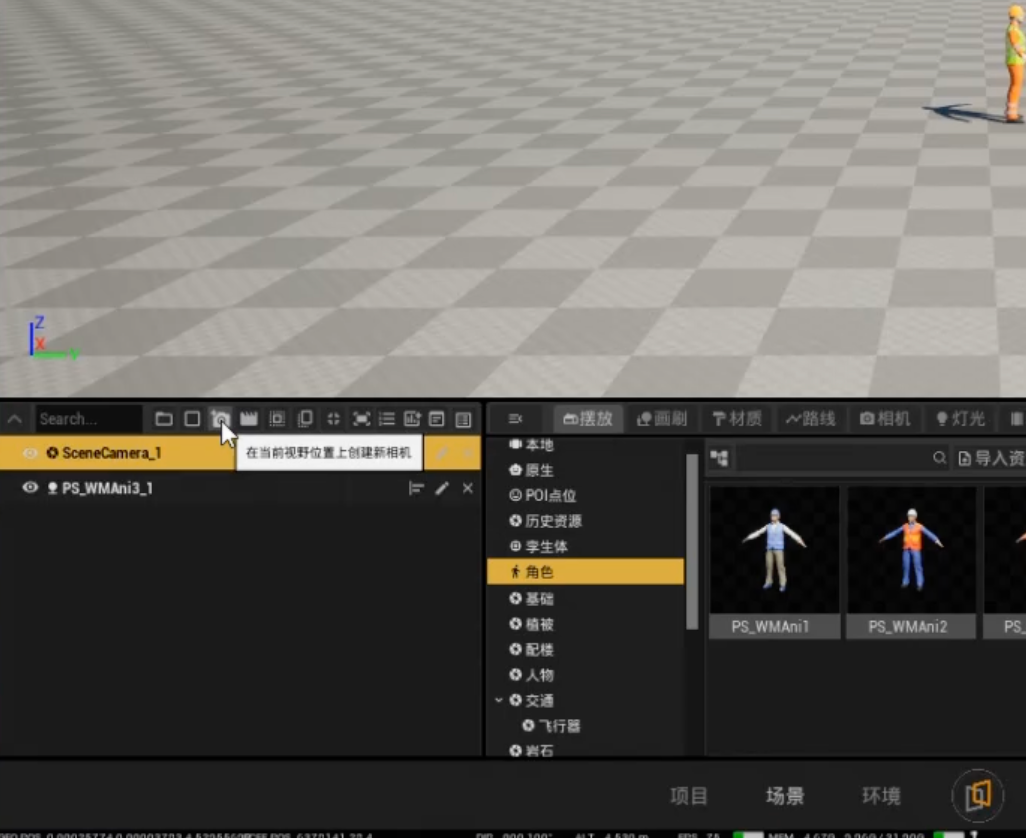Select the 植被 category
This screenshot has width=1026, height=838.
click(x=531, y=624)
